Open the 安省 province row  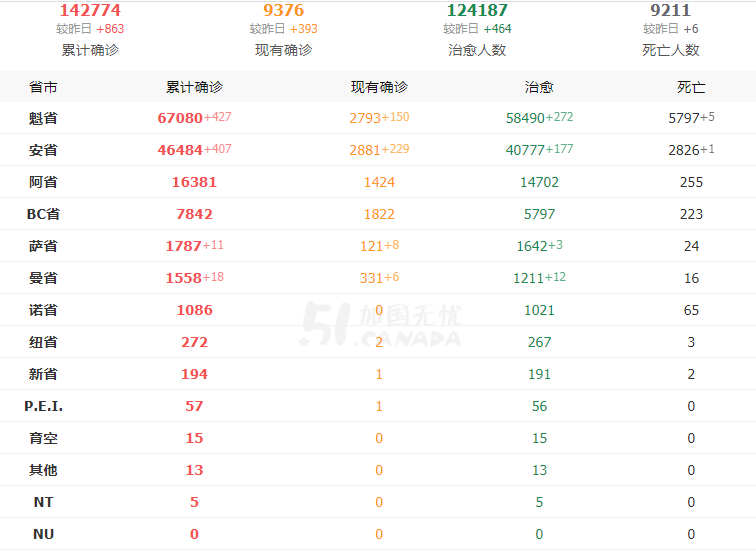(x=378, y=150)
